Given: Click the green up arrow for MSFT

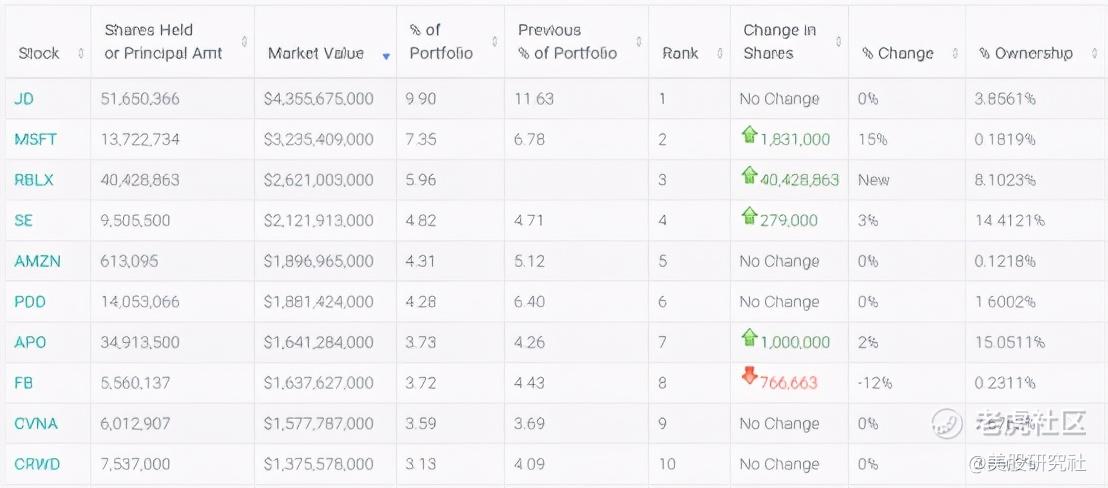Looking at the screenshot, I should click(x=749, y=135).
